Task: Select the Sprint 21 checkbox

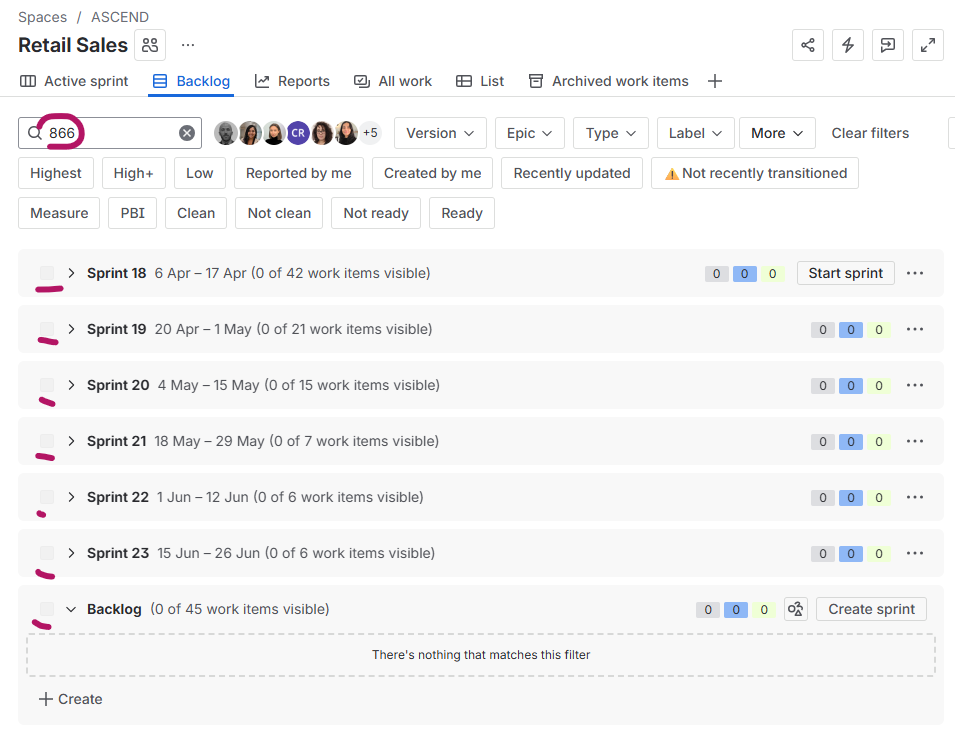Action: [47, 441]
